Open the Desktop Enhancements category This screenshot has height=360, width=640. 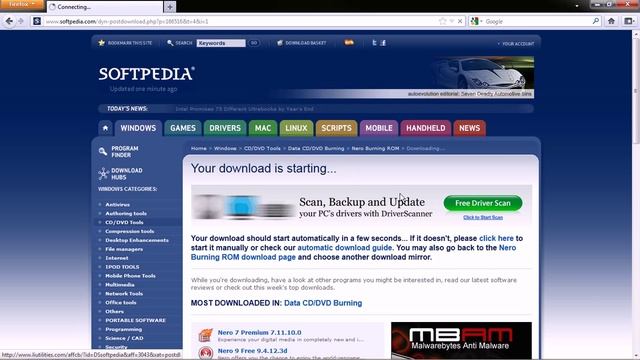click(x=137, y=240)
